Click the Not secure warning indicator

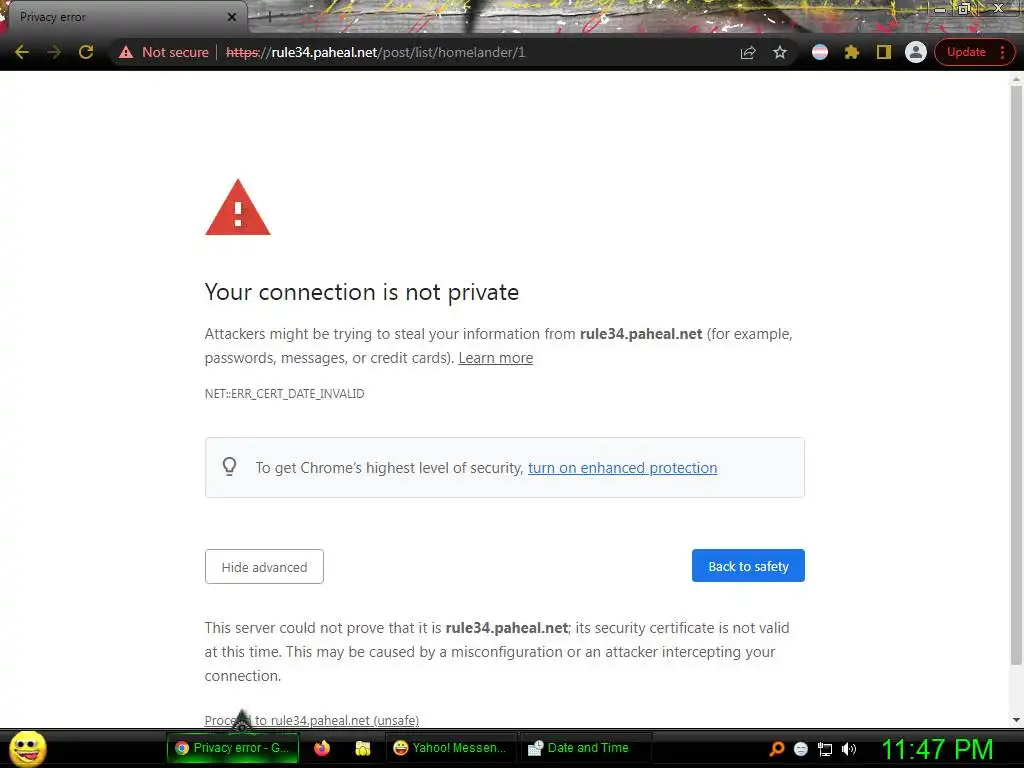click(164, 52)
